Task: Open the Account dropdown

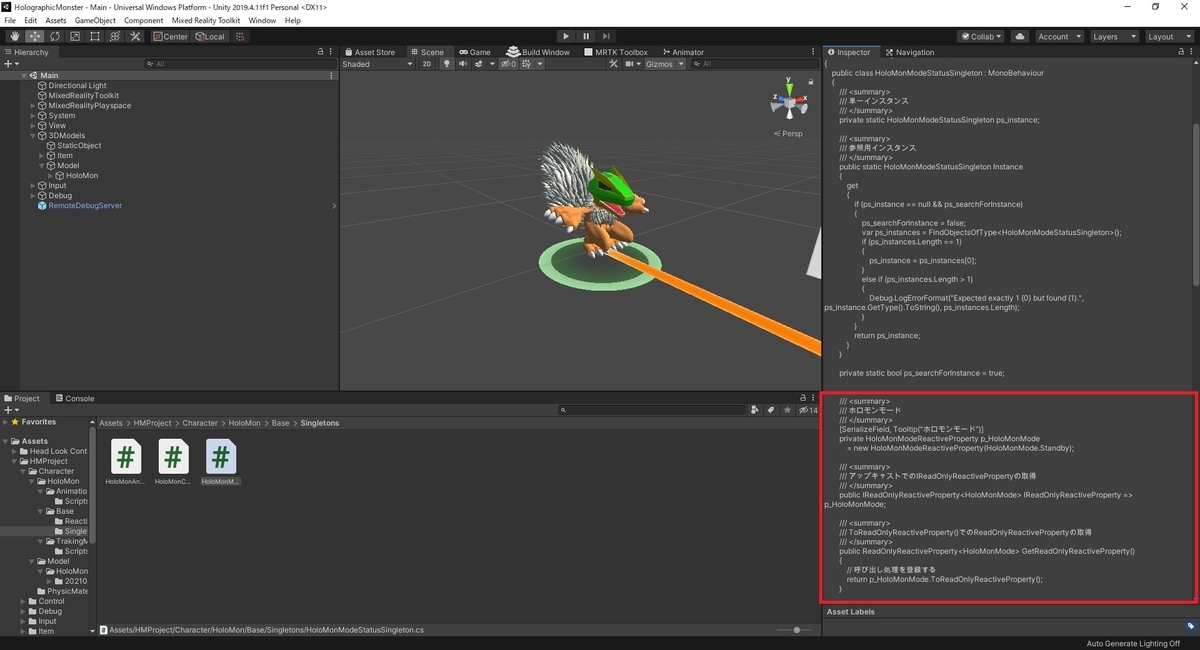Action: (1058, 36)
